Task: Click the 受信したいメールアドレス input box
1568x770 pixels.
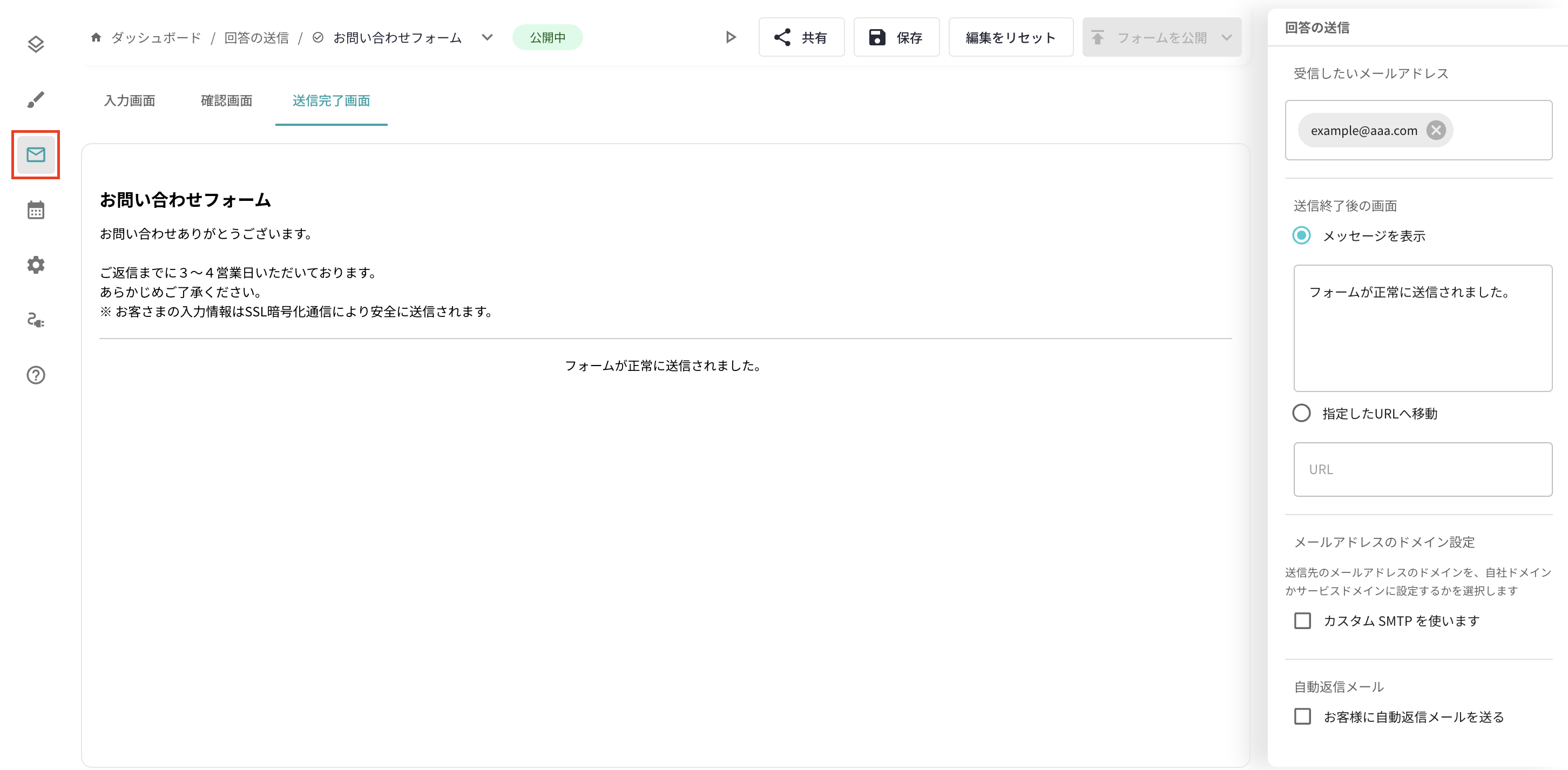Action: pos(1418,130)
